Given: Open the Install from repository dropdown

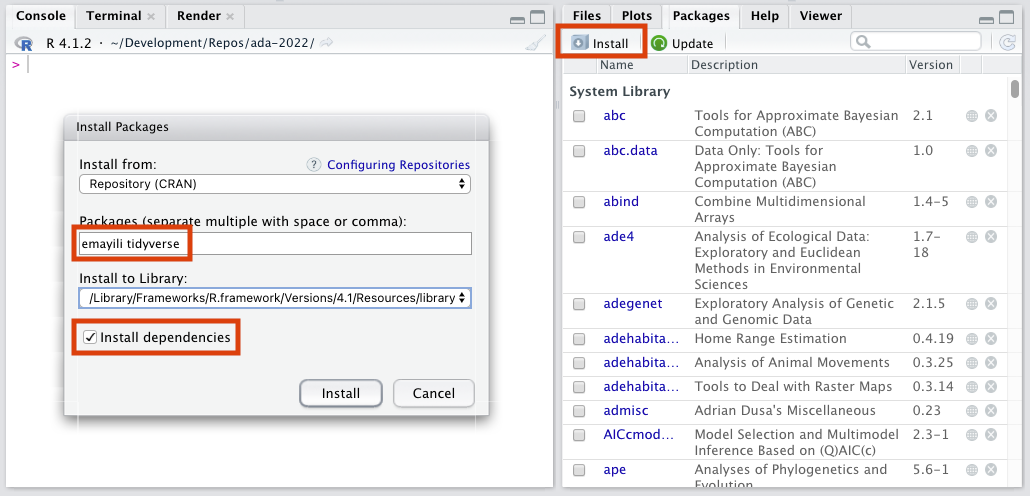Looking at the screenshot, I should [274, 184].
